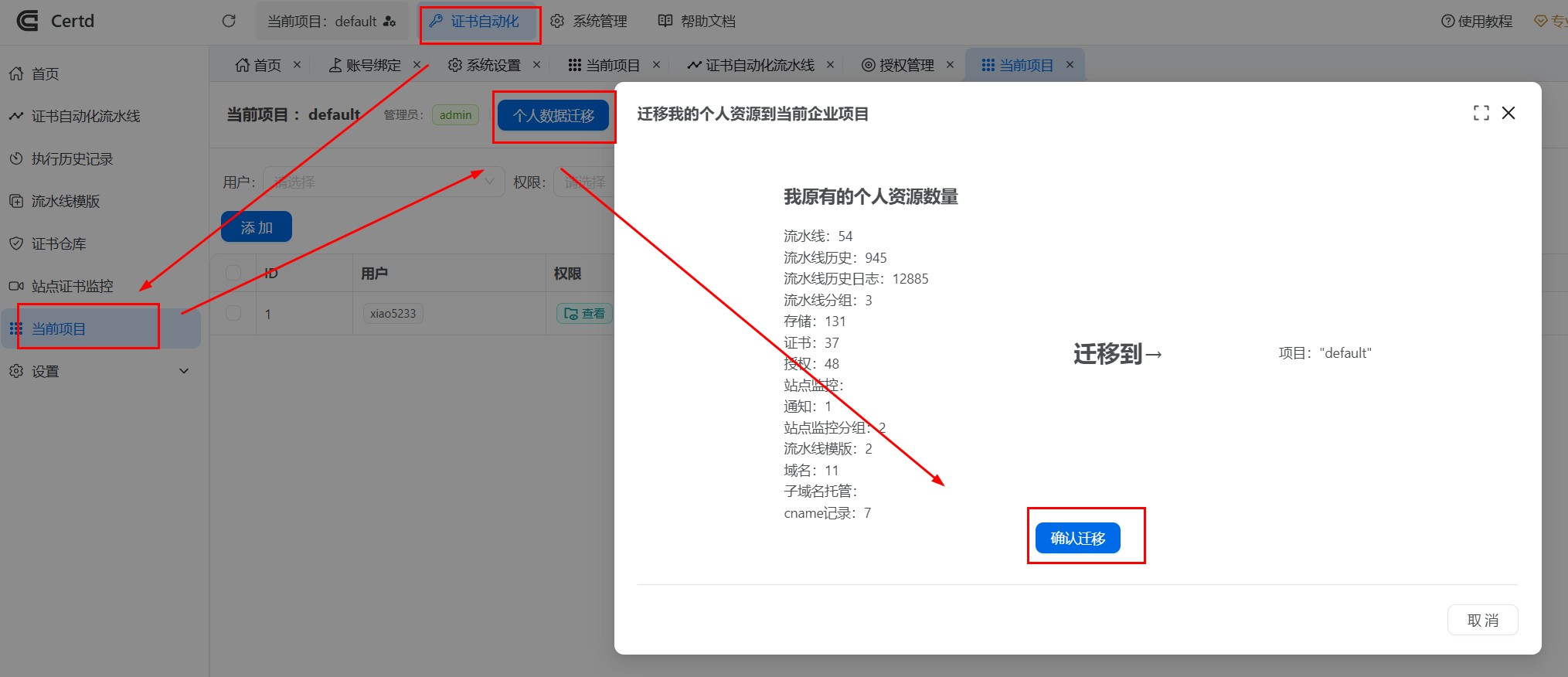Toggle the select-all checkbox in table header
This screenshot has width=1568, height=677.
[233, 273]
